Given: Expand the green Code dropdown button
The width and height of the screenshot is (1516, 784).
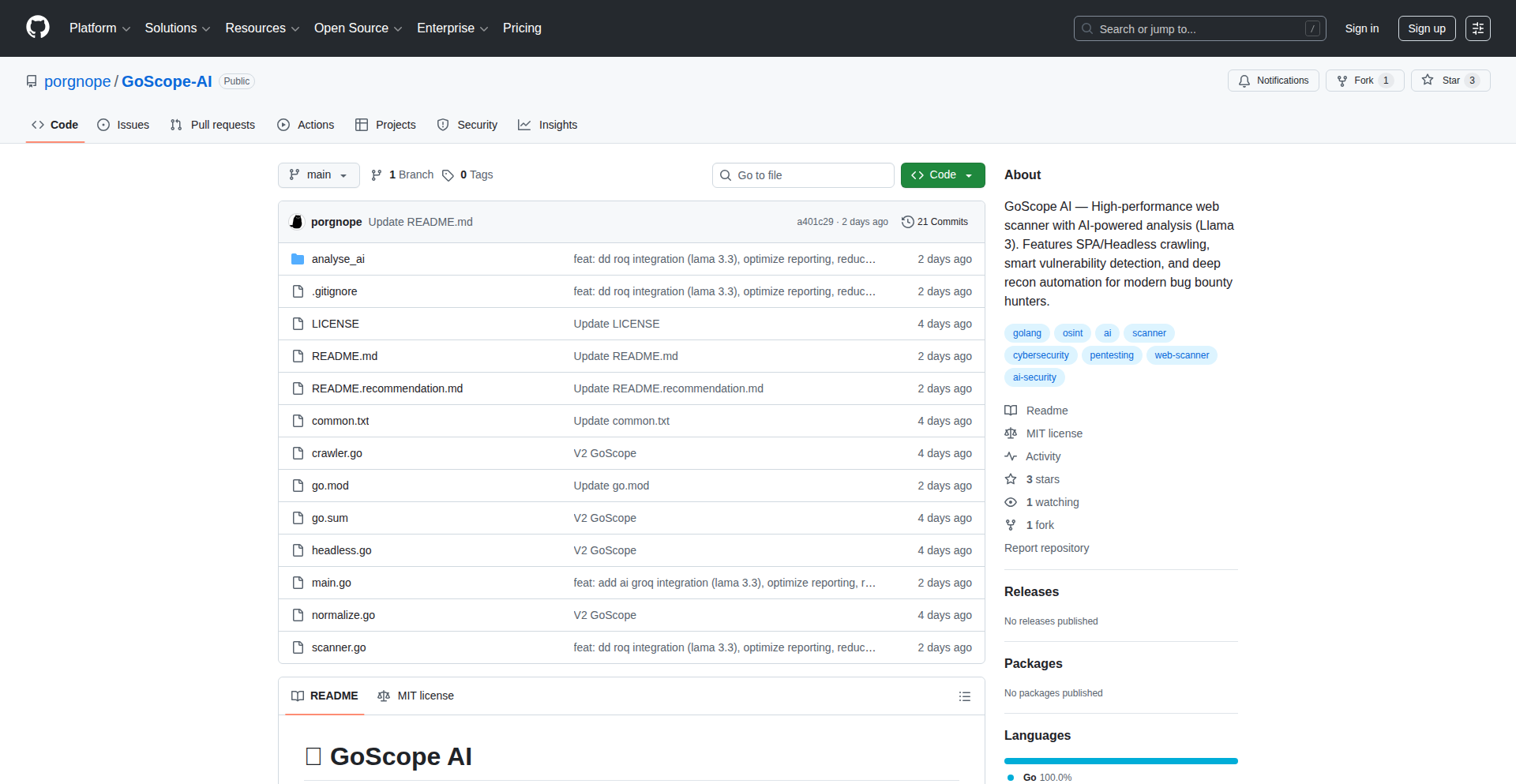Looking at the screenshot, I should pos(942,175).
